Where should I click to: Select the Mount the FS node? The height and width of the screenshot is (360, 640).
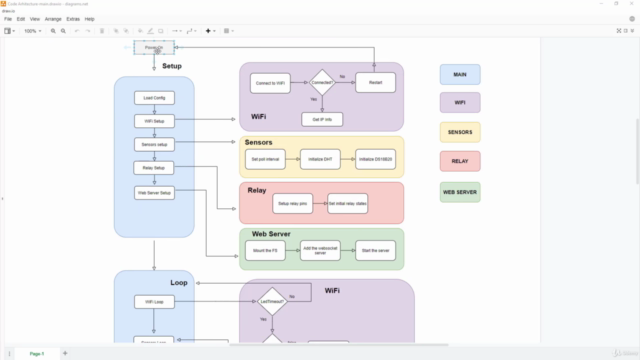[265, 251]
